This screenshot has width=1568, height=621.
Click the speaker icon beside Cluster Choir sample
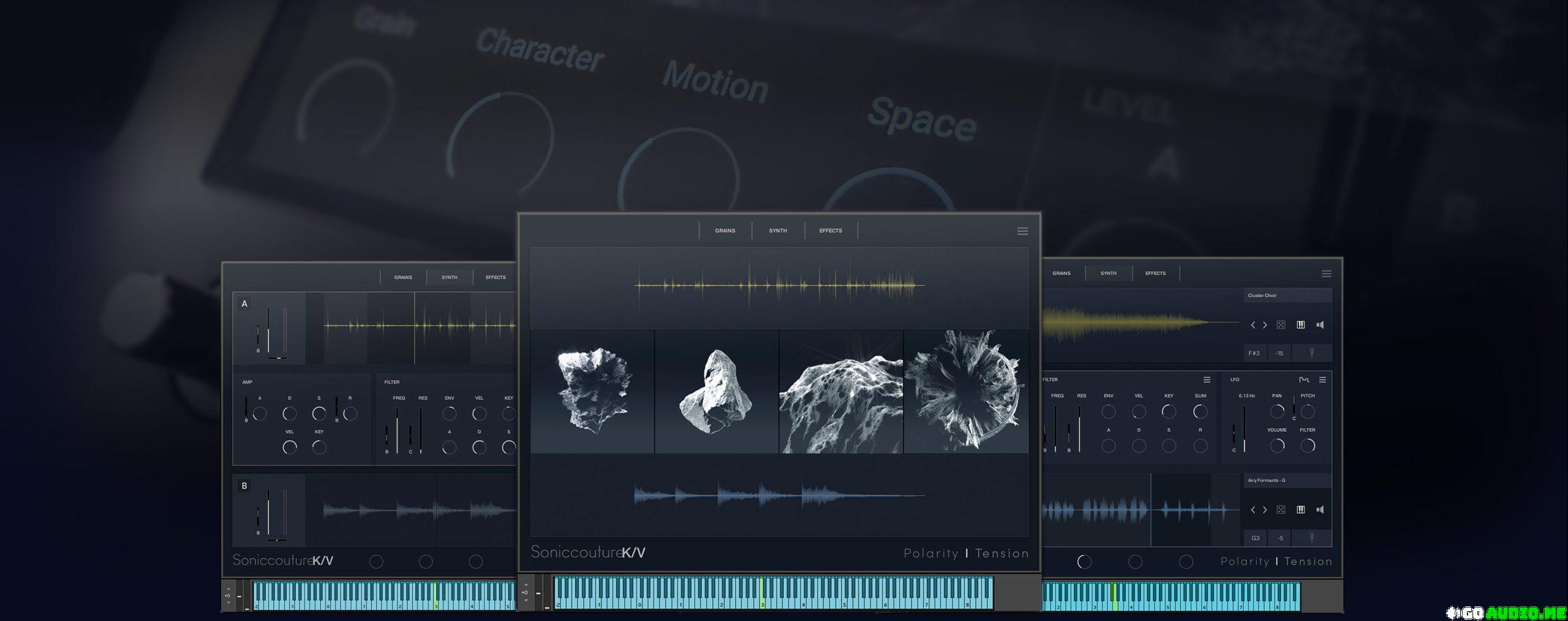coord(1320,325)
